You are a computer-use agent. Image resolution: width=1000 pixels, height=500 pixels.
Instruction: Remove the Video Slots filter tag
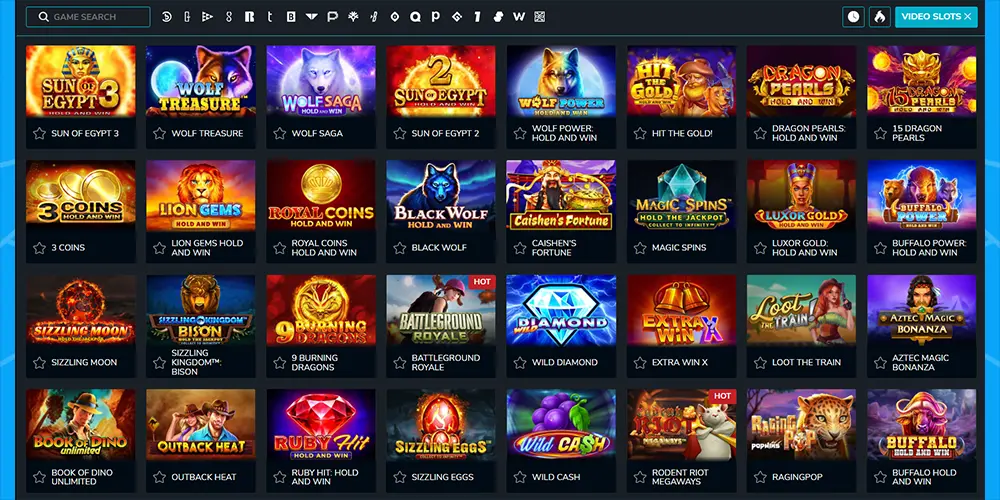967,17
